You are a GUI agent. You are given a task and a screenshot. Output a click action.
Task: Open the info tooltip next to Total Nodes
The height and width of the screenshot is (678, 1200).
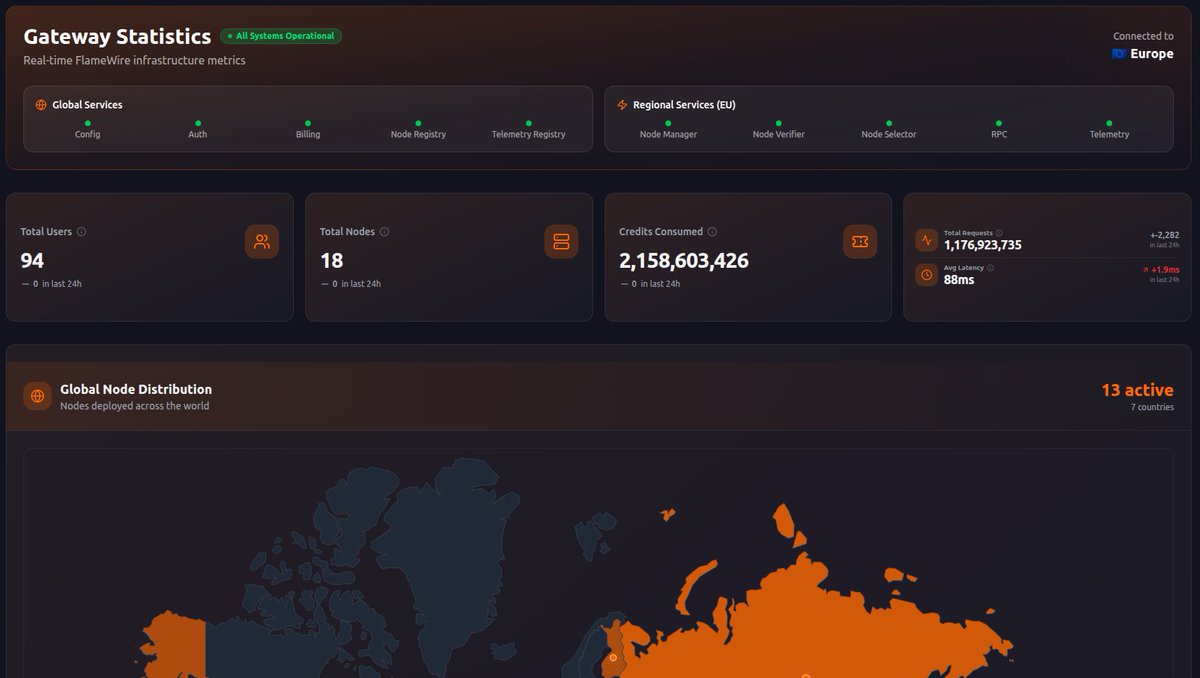click(x=384, y=232)
